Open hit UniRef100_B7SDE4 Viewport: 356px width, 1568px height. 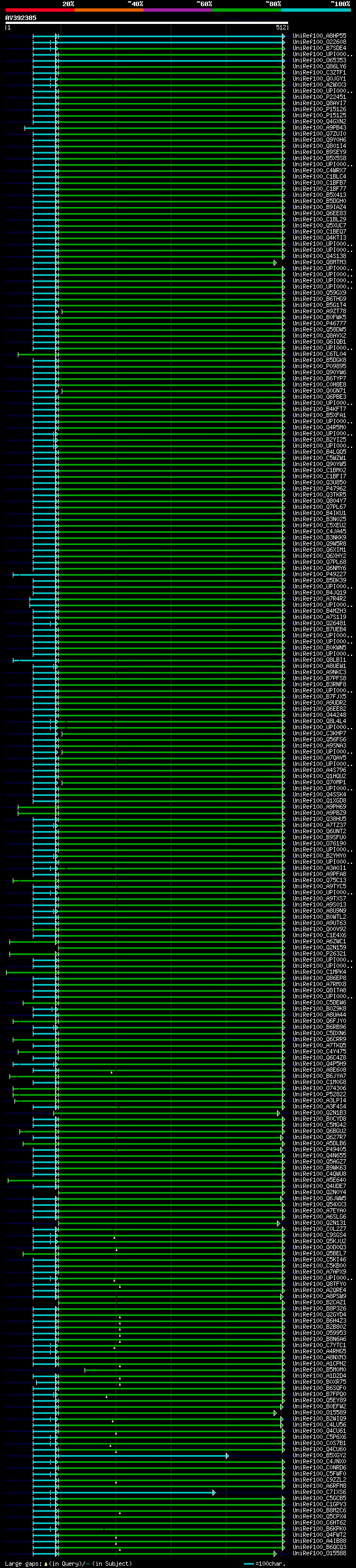pos(319,48)
